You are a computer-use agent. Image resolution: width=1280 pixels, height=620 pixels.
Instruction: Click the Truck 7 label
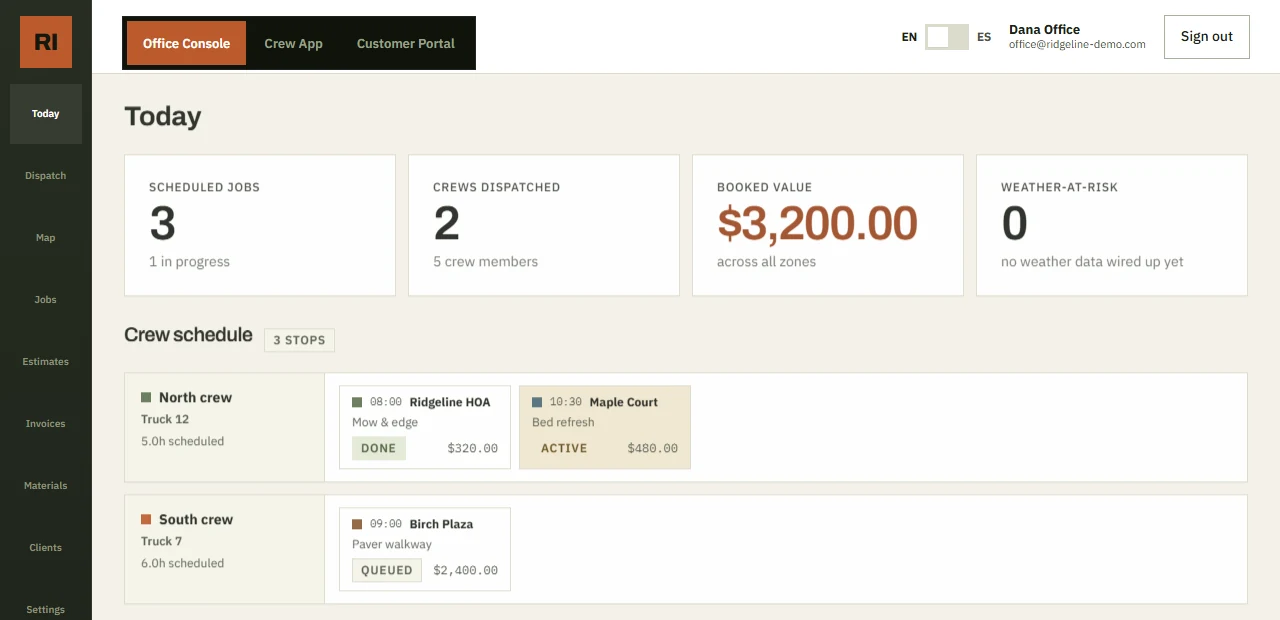pyautogui.click(x=161, y=541)
